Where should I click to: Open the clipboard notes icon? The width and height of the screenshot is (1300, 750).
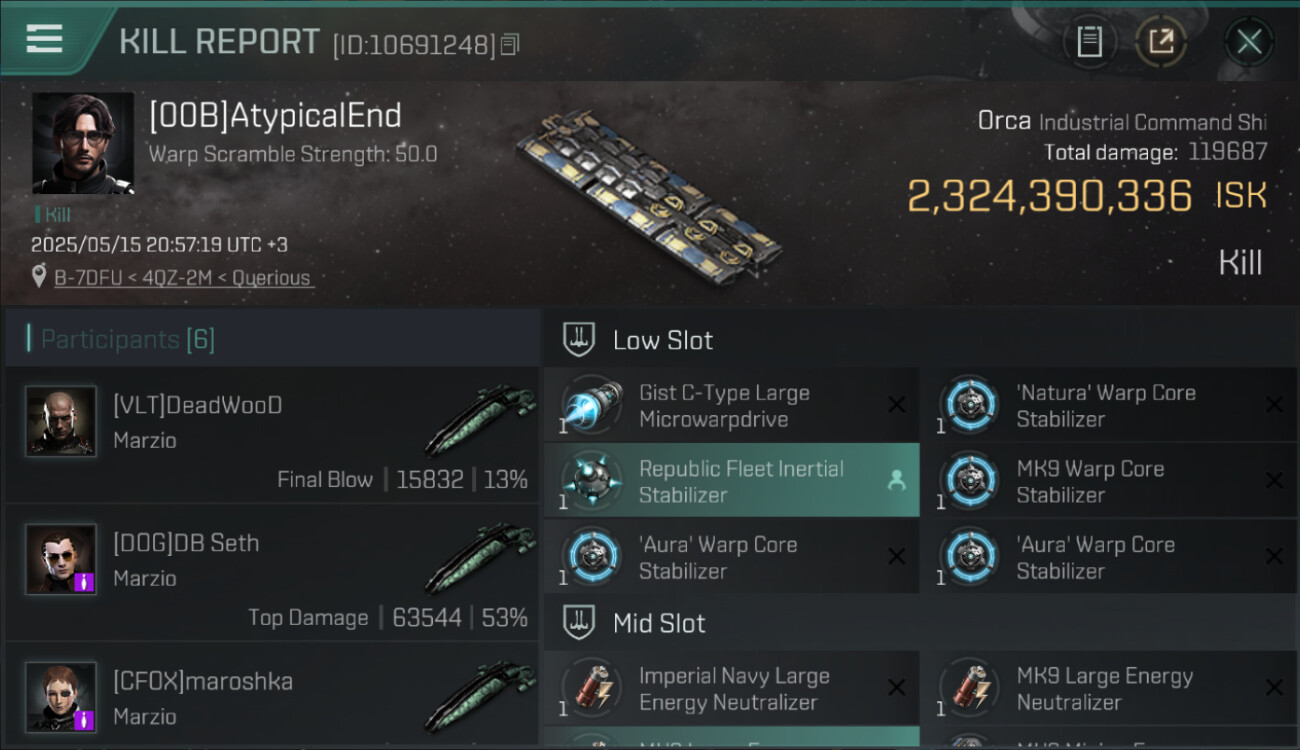[1089, 41]
